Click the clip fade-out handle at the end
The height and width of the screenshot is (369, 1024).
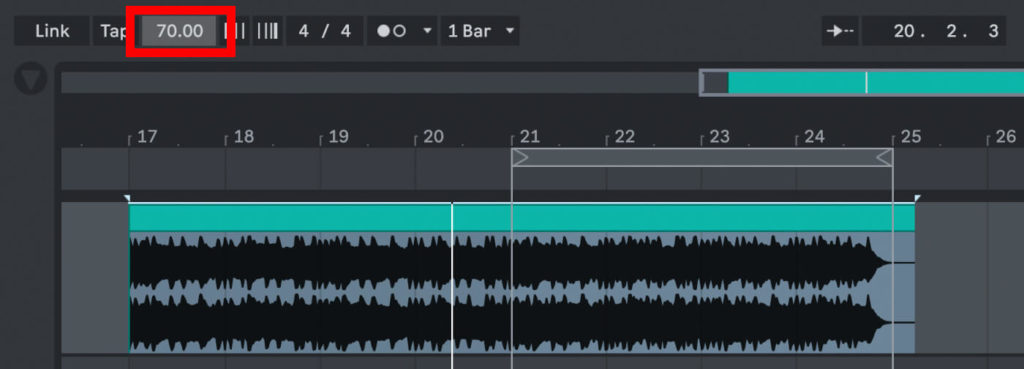tap(918, 197)
